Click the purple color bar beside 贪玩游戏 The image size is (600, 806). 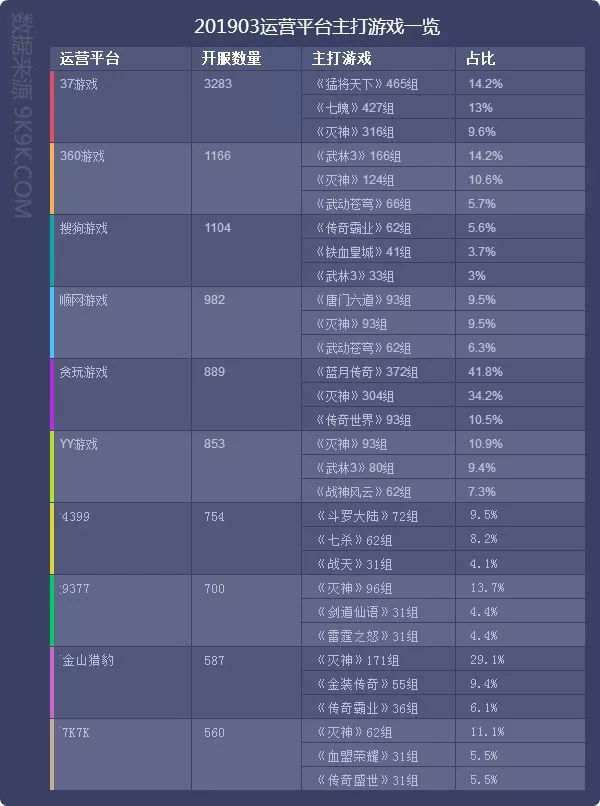pos(52,395)
